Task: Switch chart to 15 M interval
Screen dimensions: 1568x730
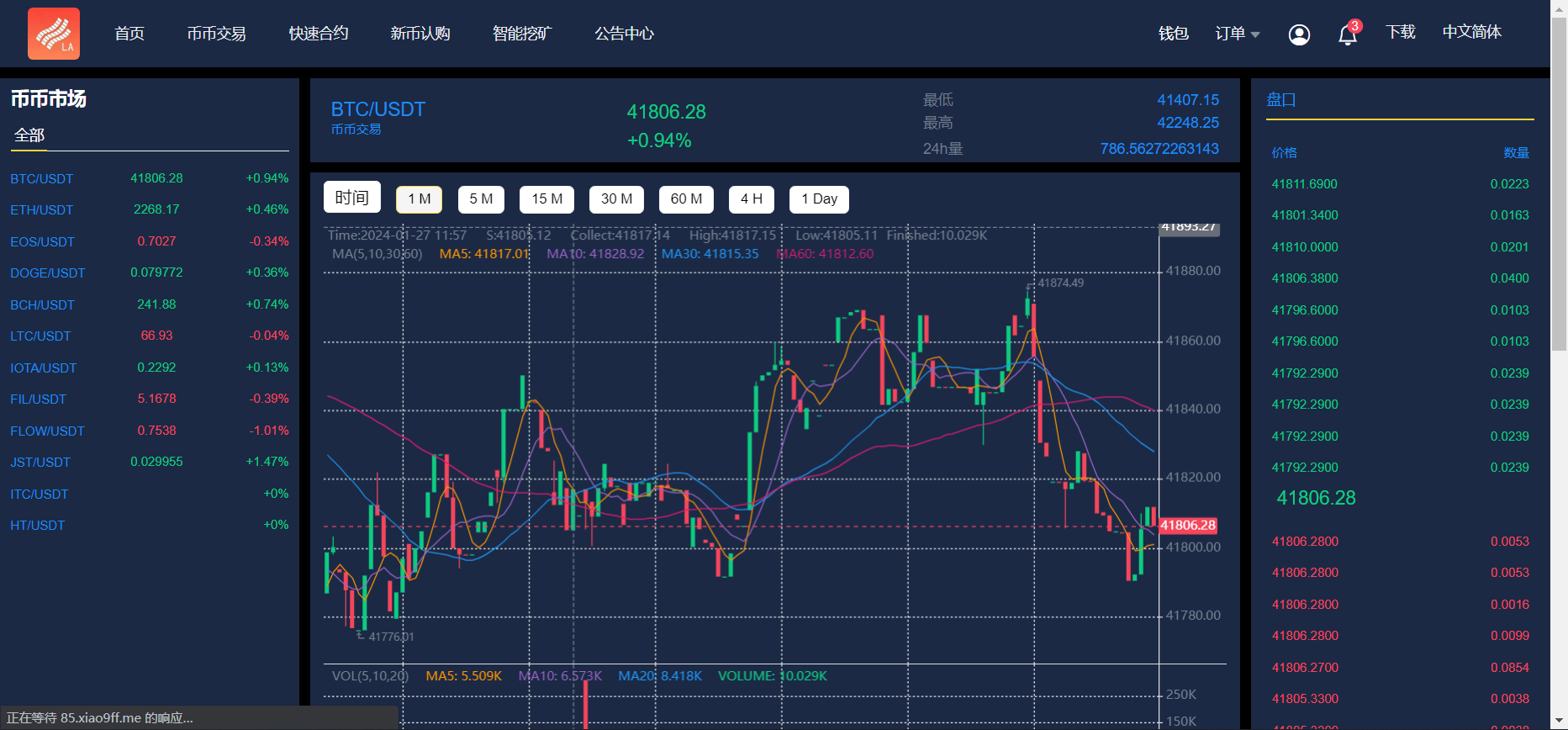Action: click(x=547, y=199)
